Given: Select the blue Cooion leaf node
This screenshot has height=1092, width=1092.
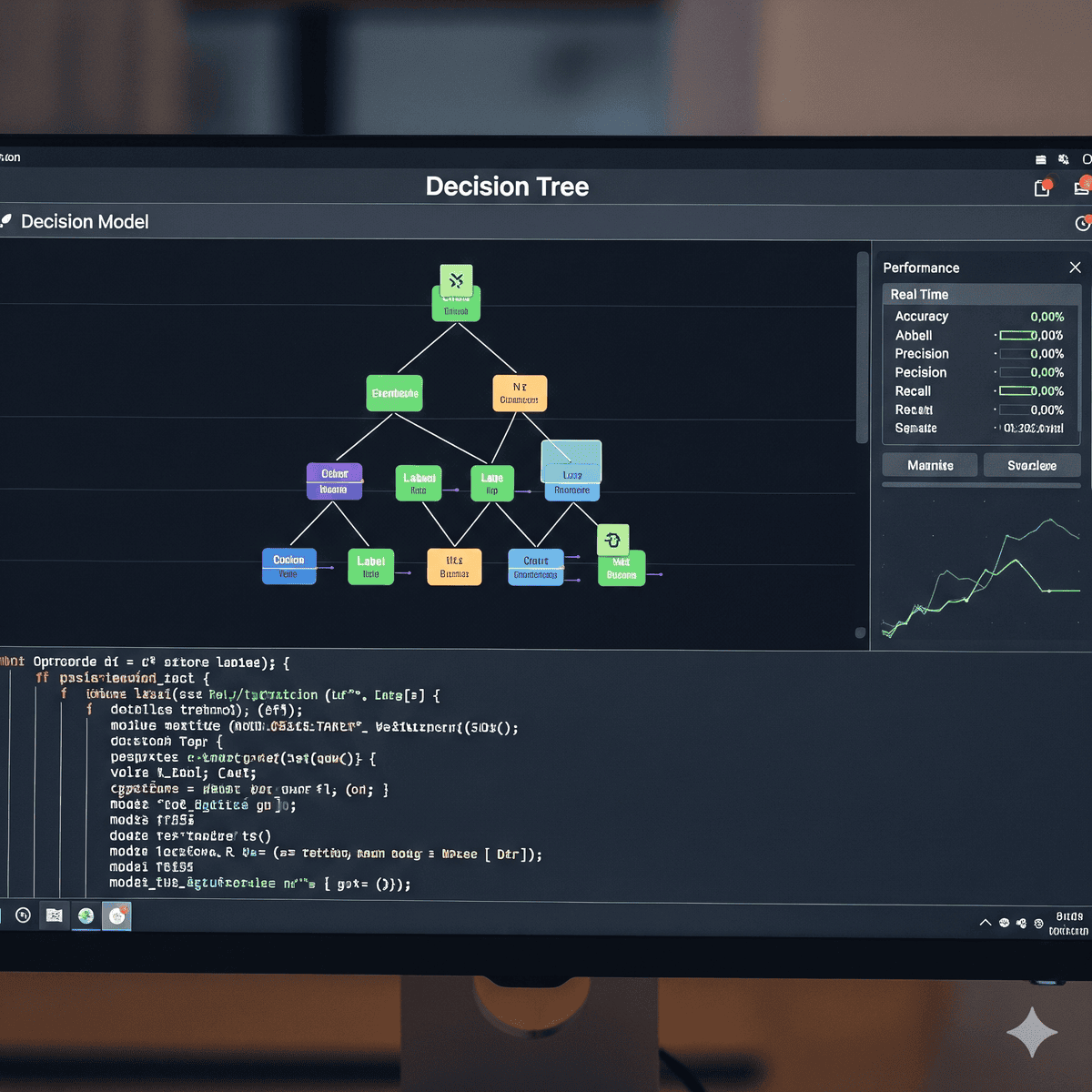Looking at the screenshot, I should point(288,566).
